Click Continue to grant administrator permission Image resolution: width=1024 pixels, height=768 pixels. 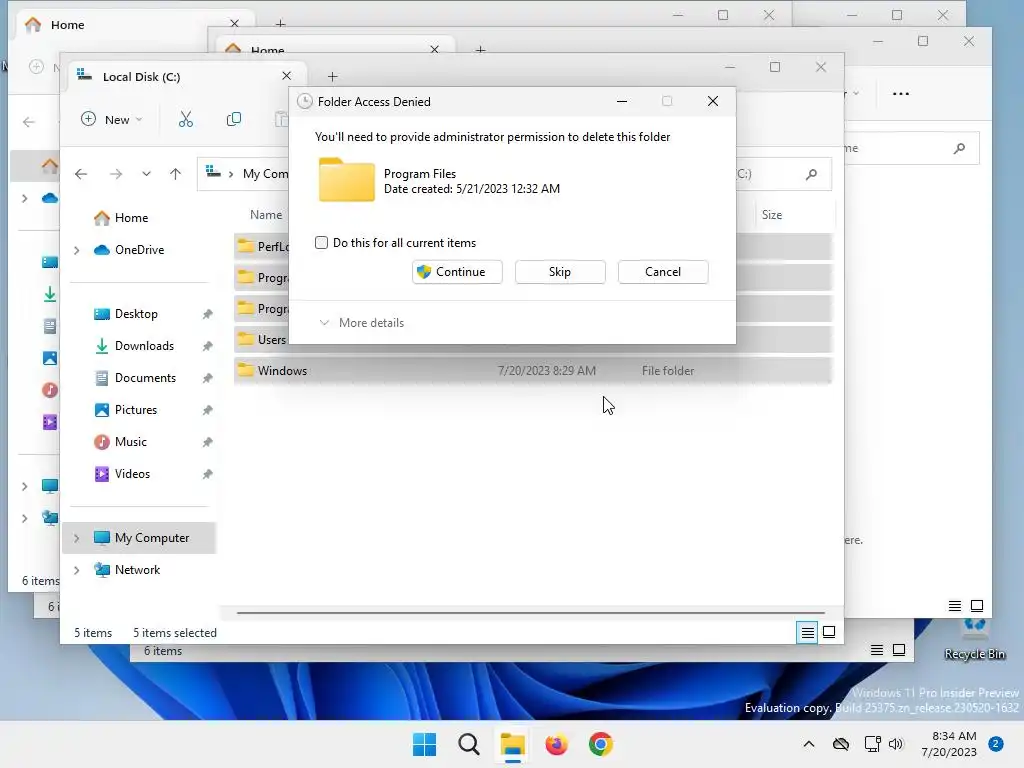coord(457,272)
